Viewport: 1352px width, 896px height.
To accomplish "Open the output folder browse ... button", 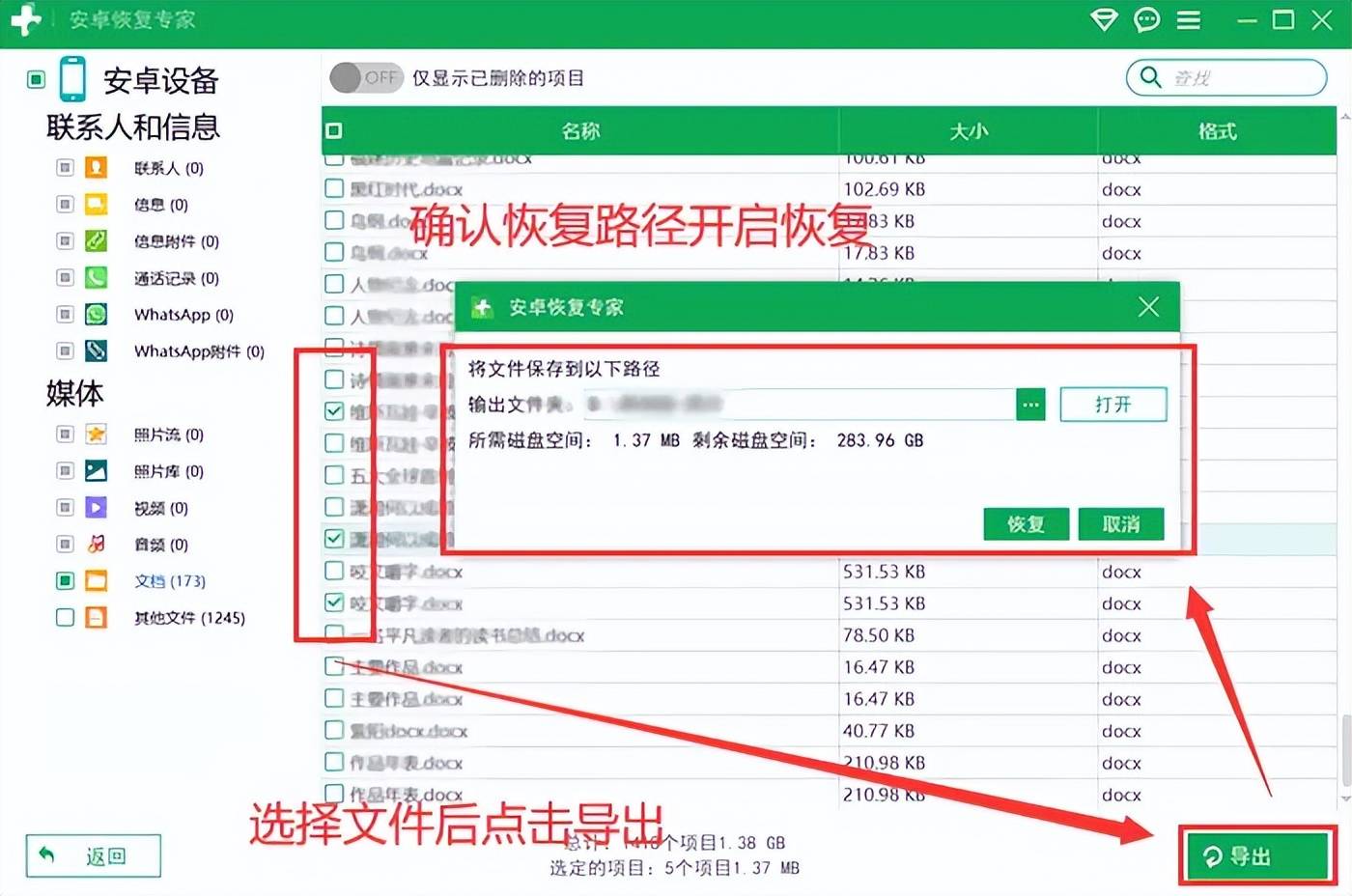I will [x=1029, y=404].
